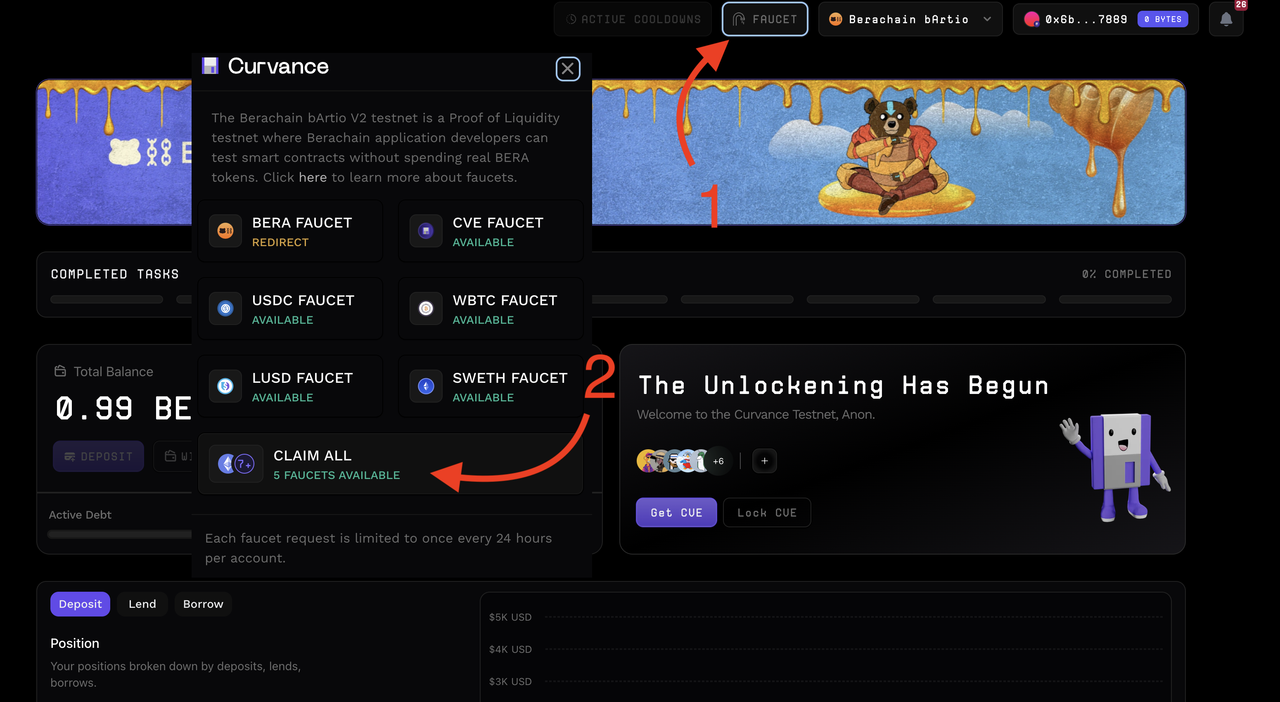The width and height of the screenshot is (1280, 702).
Task: Click the plus icon beside avatars
Action: tap(764, 461)
